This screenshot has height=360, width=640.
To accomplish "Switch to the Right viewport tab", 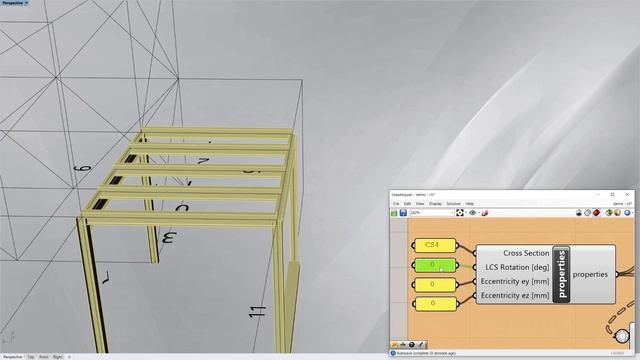I will pyautogui.click(x=58, y=357).
